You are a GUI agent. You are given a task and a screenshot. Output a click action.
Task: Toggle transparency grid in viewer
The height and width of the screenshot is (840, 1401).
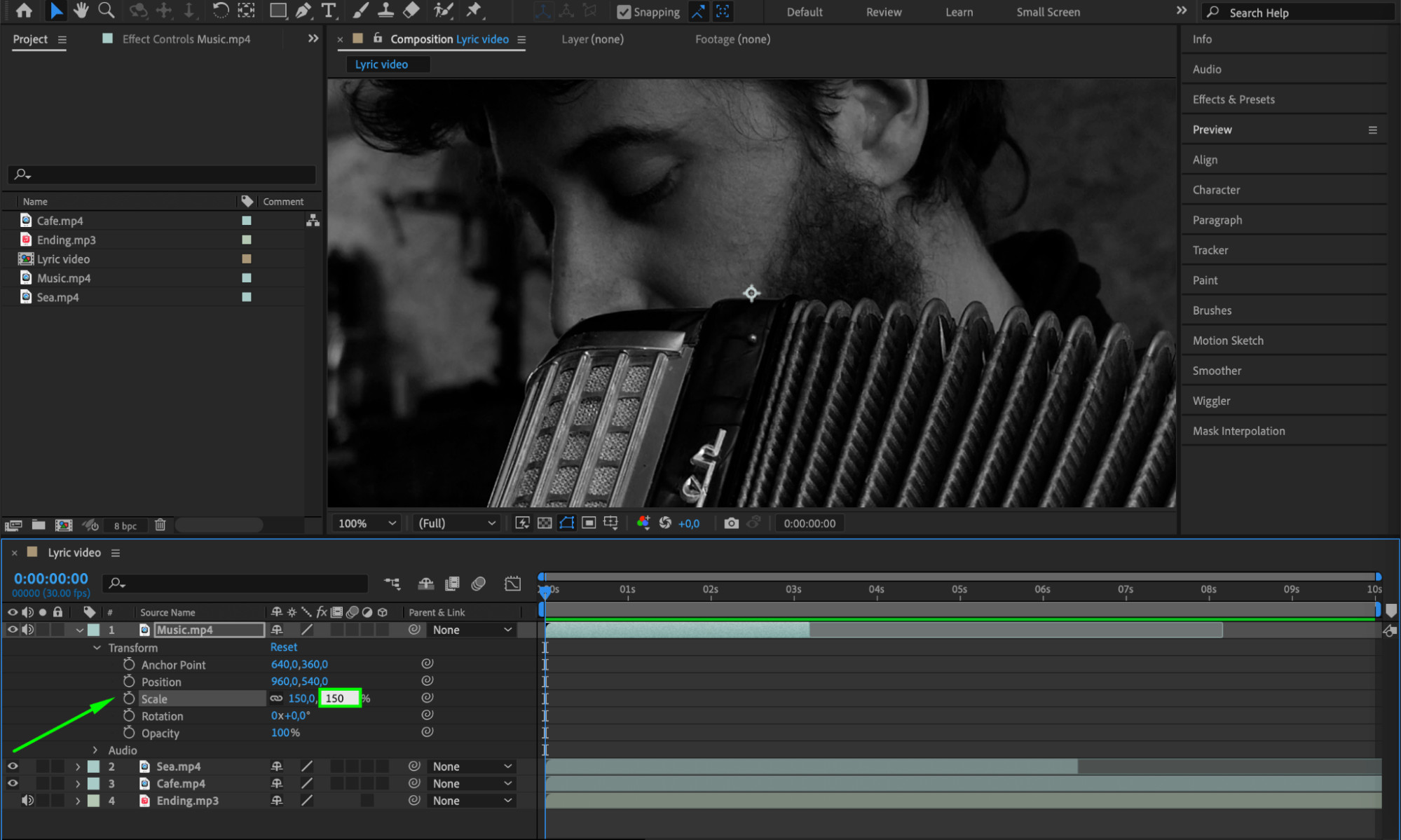pos(545,523)
